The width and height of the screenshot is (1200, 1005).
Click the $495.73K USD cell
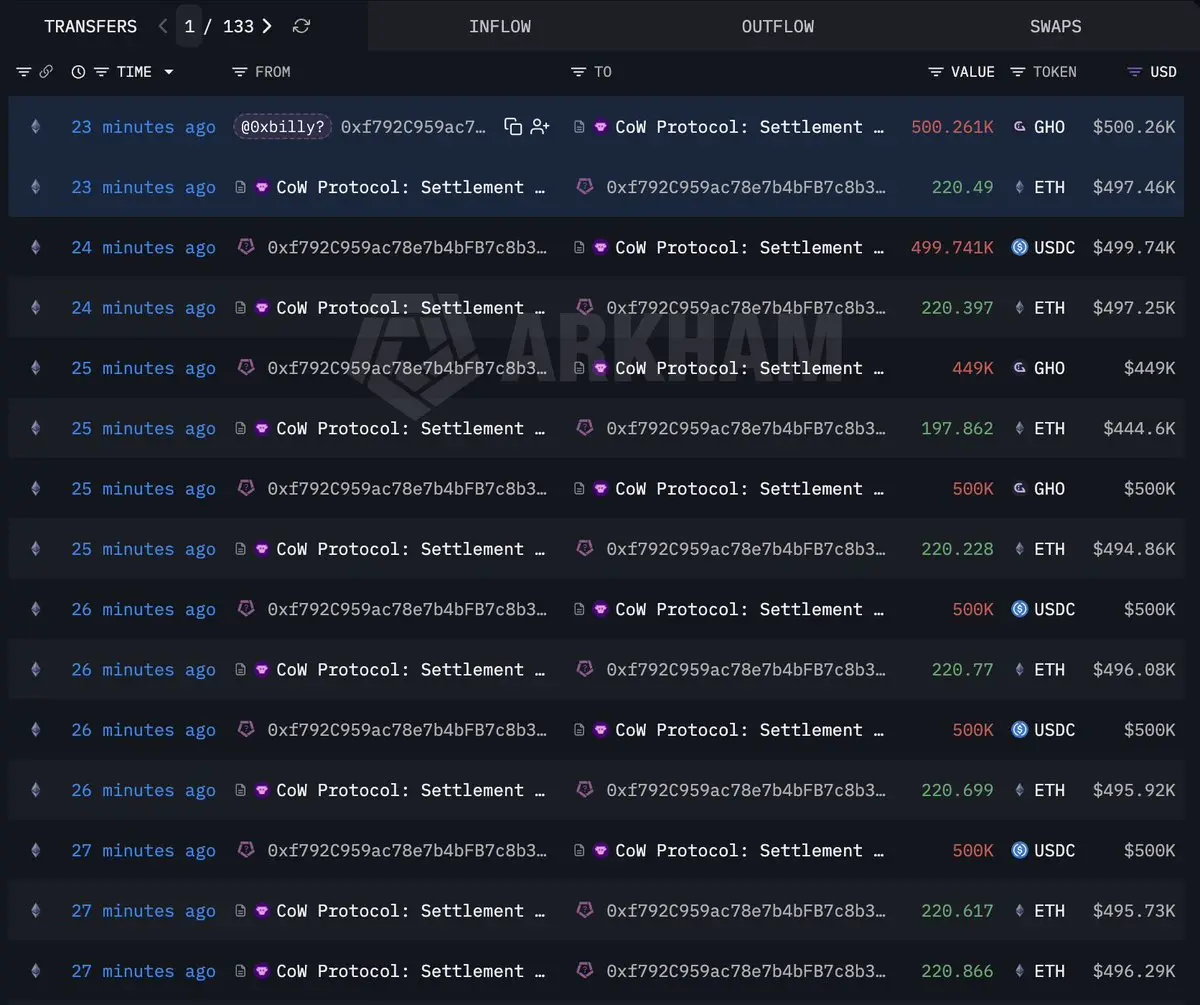[x=1134, y=911]
